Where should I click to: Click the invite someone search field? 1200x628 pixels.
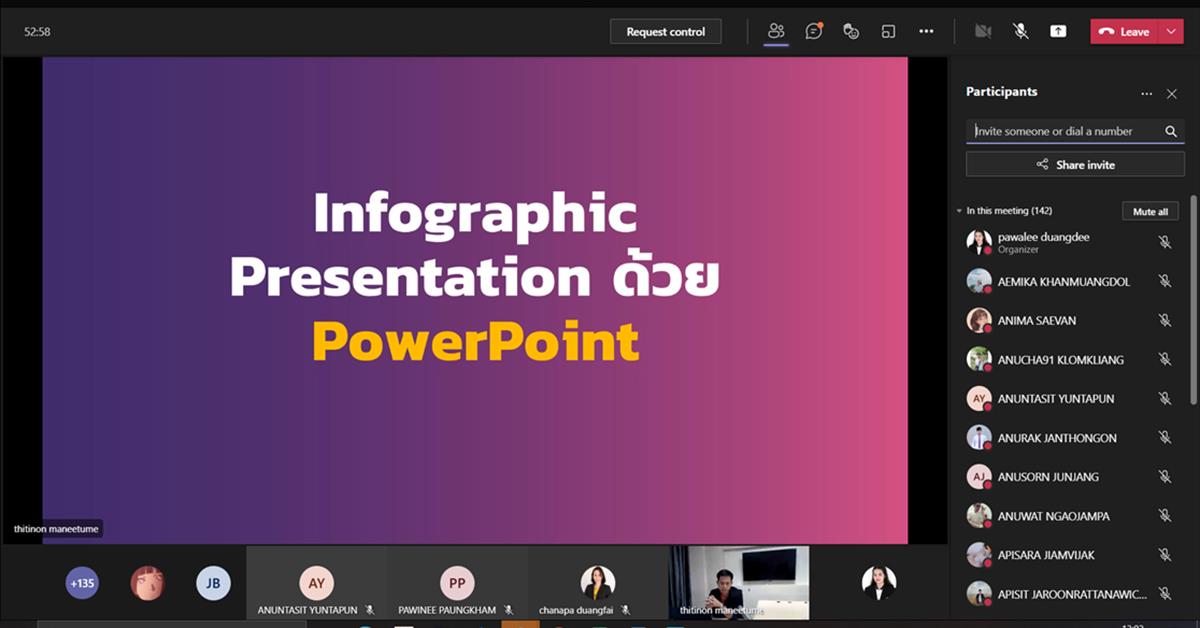tap(1075, 131)
